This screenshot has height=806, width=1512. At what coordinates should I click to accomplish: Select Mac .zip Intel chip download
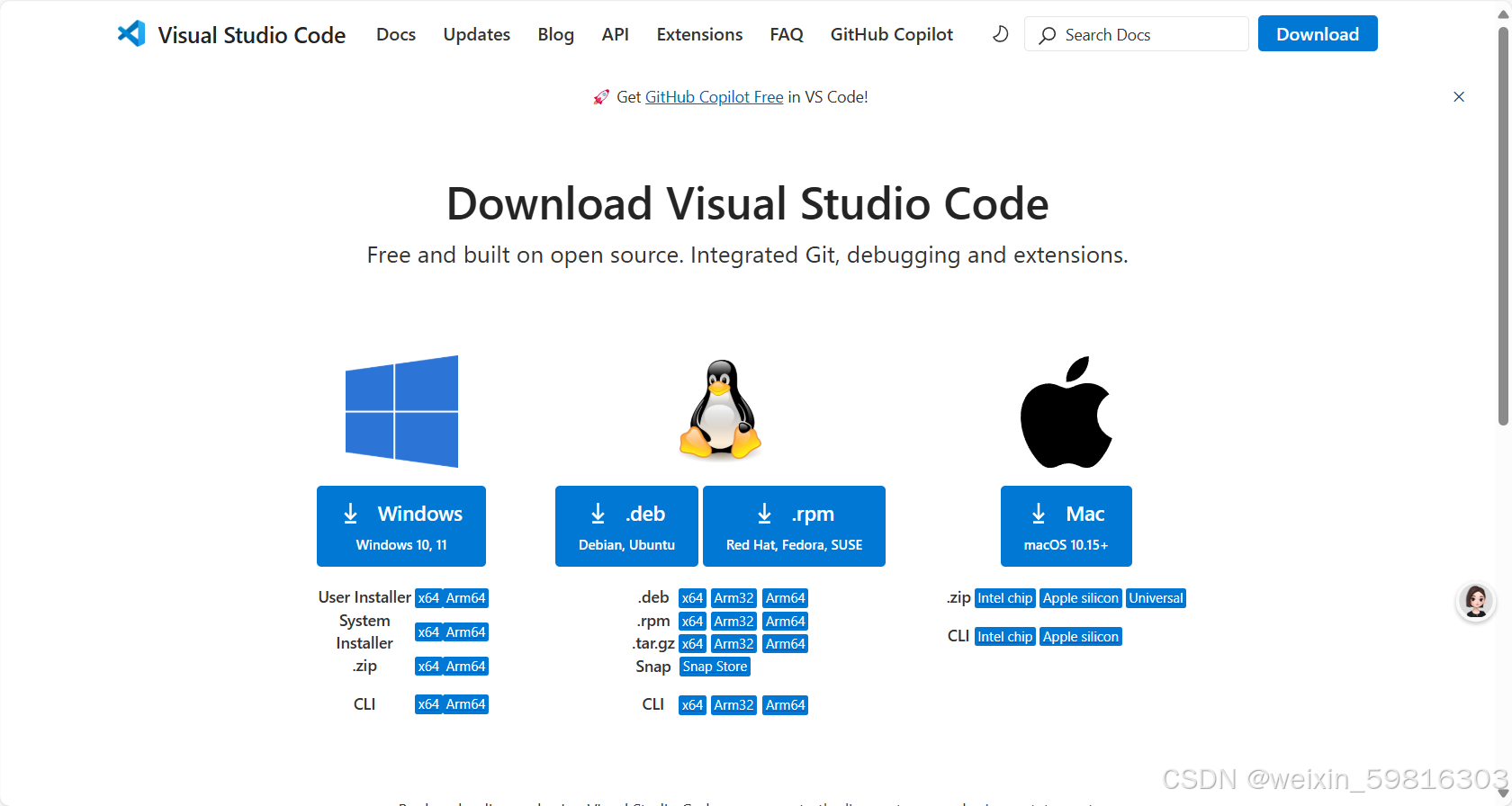click(1005, 598)
